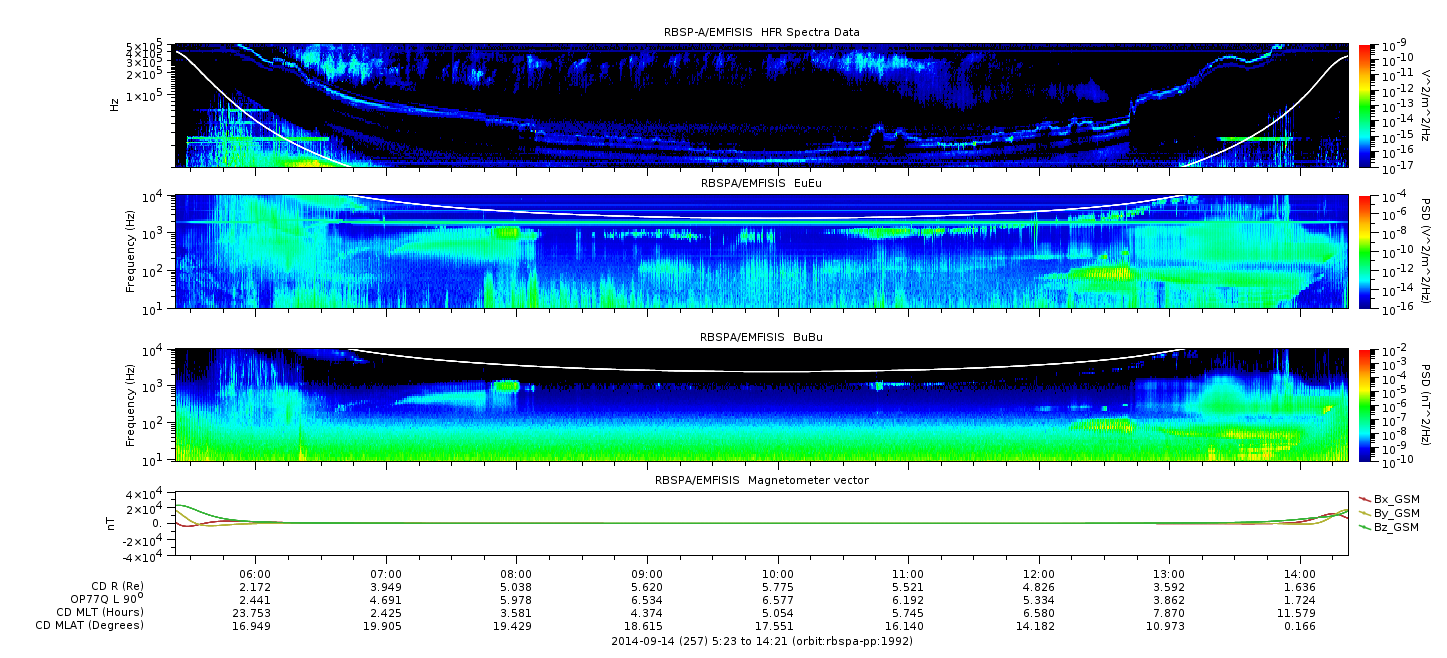
Task: Click the EuEu panel PSD color bar
Action: point(1364,250)
